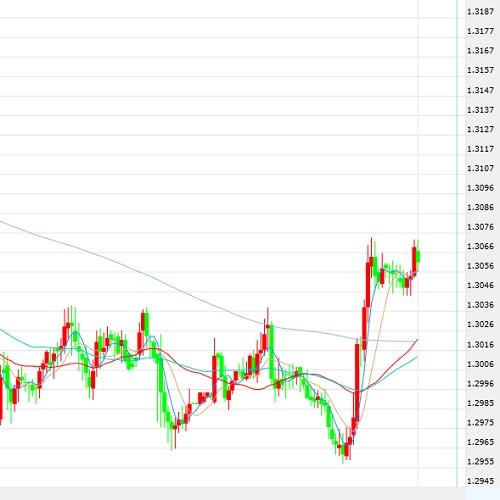Select the red moving average line's right end
This screenshot has height=500, width=500.
click(417, 340)
